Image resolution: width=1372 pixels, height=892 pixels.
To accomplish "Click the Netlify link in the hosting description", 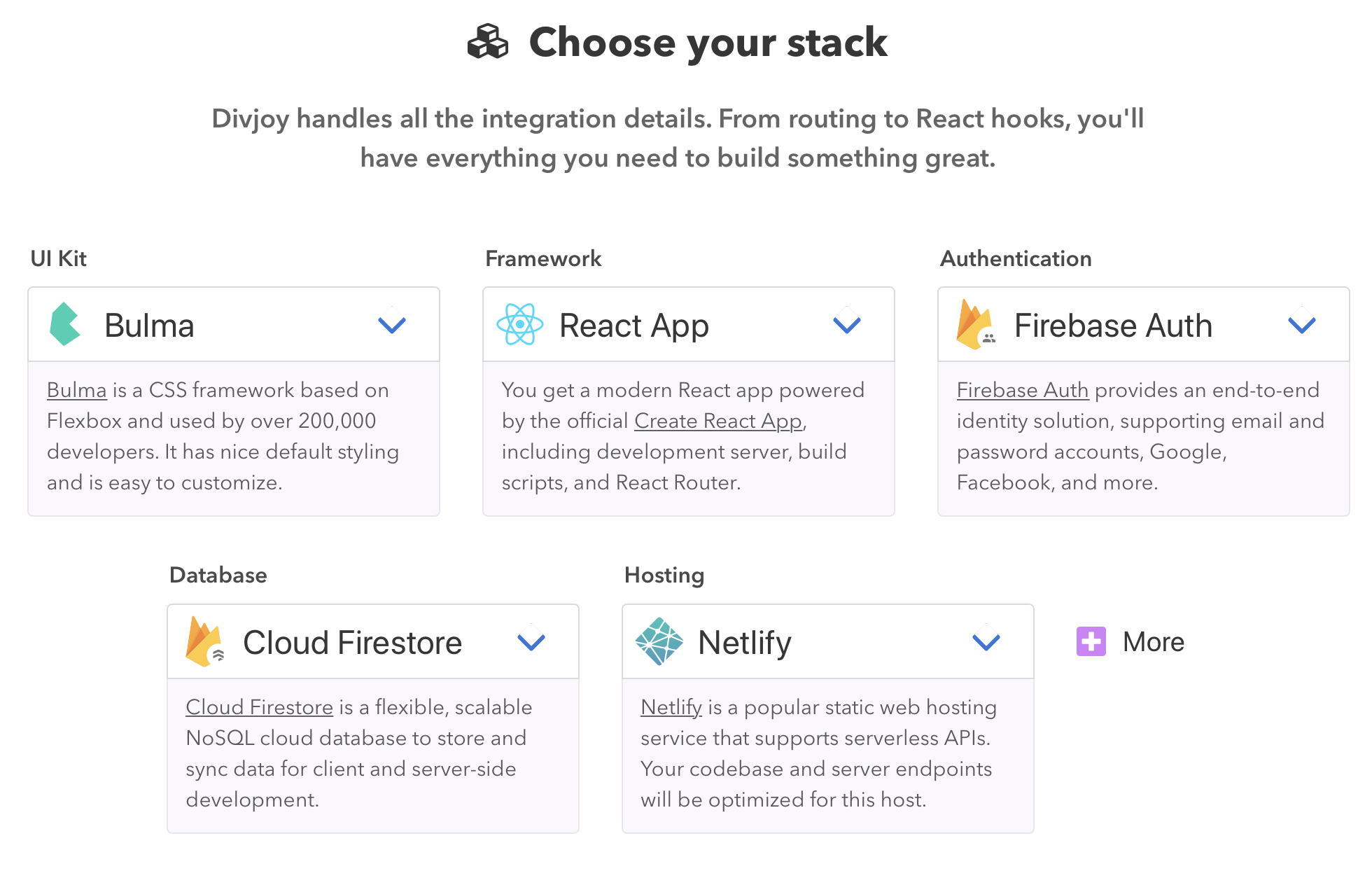I will pyautogui.click(x=671, y=706).
